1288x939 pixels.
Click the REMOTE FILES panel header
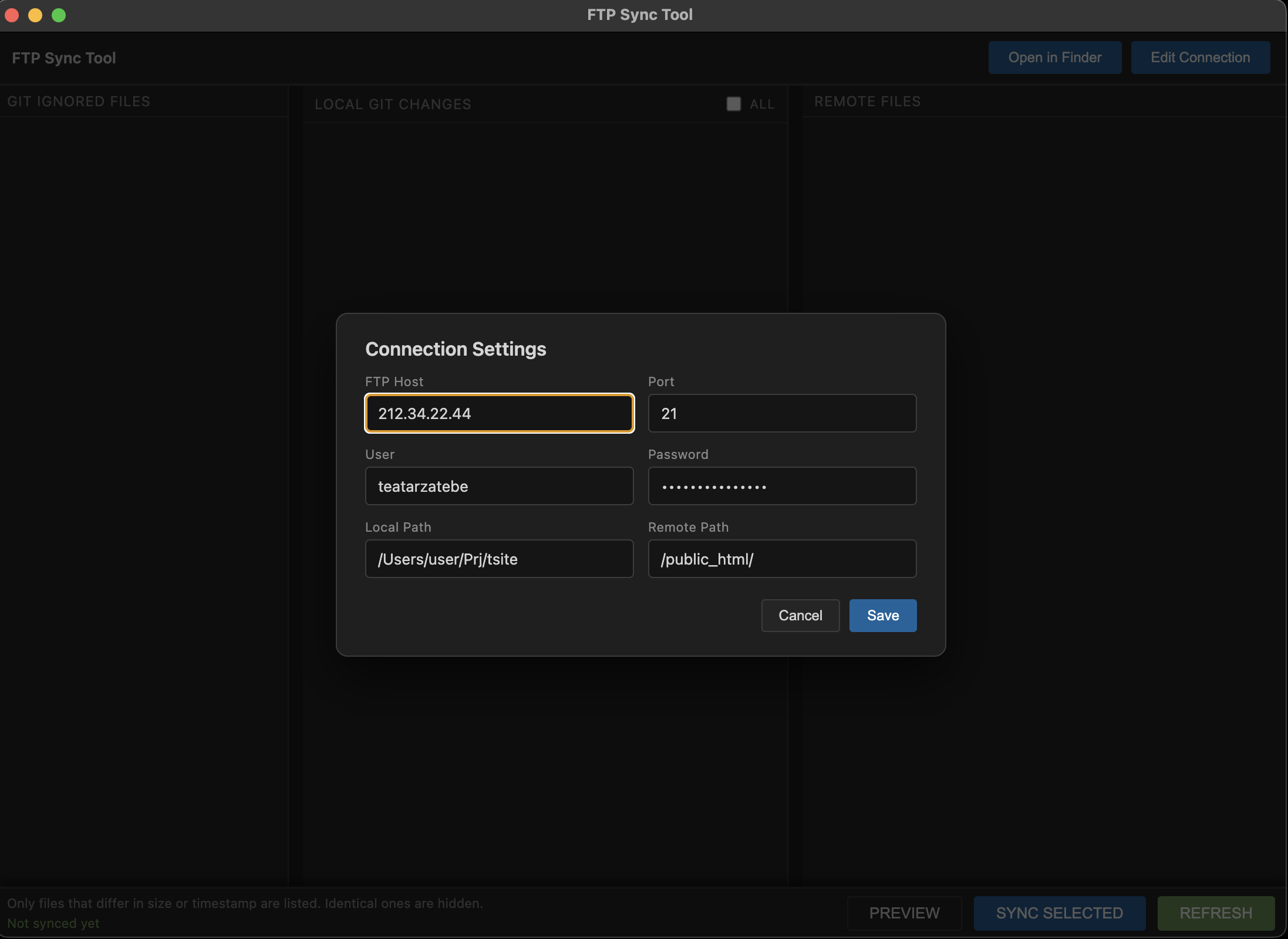tap(867, 102)
